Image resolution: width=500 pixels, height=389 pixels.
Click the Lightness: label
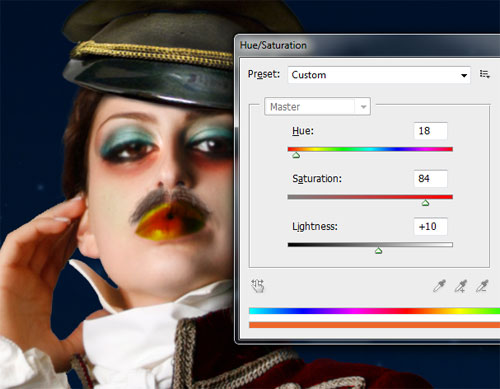[x=315, y=227]
